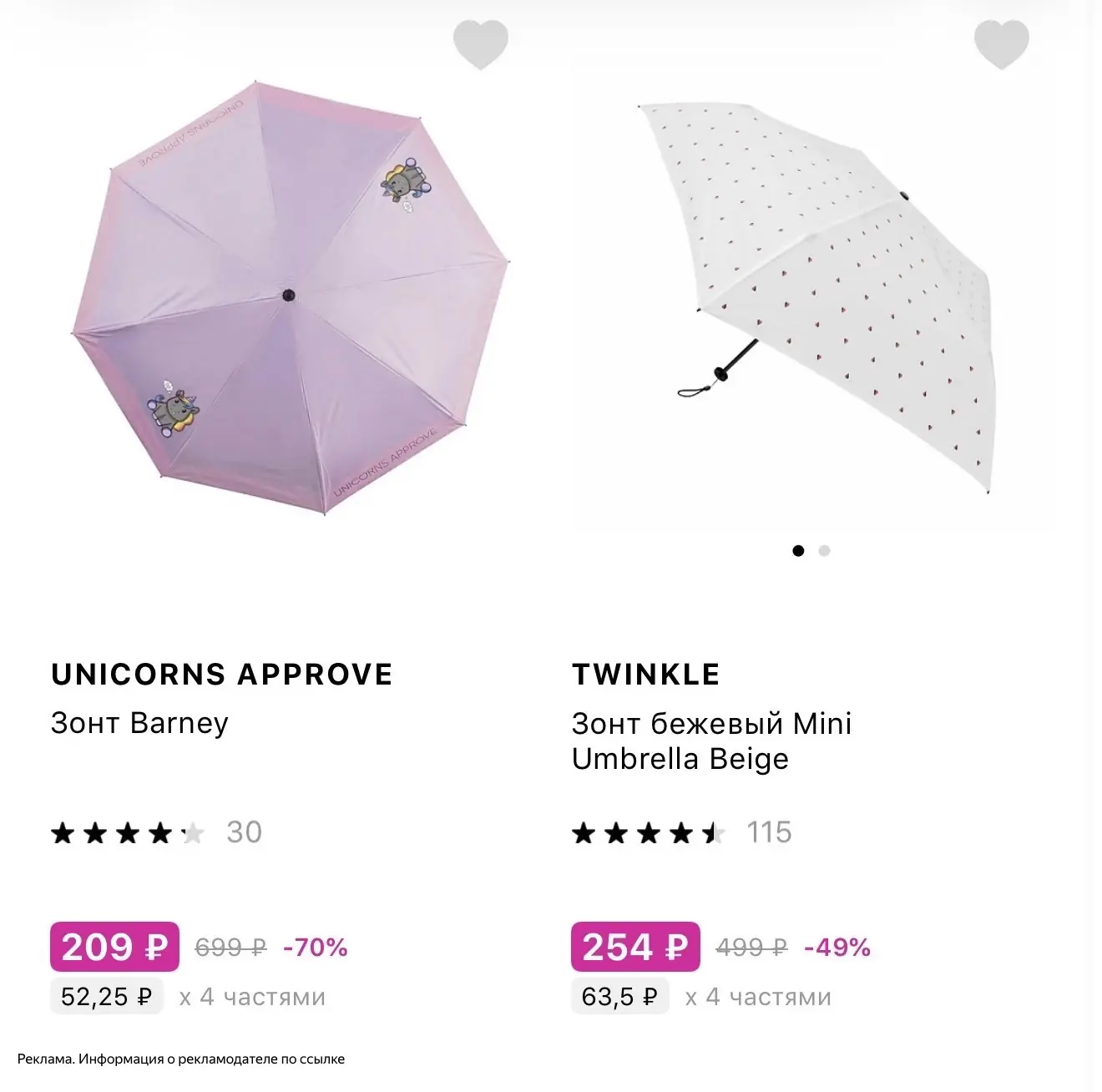Open the 30 reviews count

click(245, 832)
